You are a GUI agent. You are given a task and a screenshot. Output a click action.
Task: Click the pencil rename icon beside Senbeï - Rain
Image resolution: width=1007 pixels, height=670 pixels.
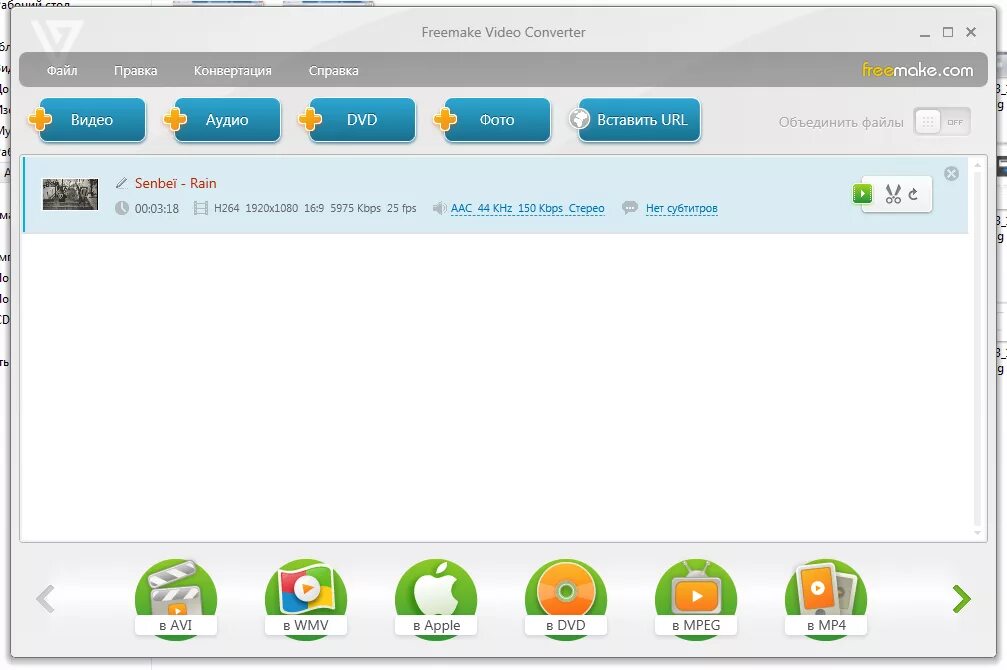(121, 183)
